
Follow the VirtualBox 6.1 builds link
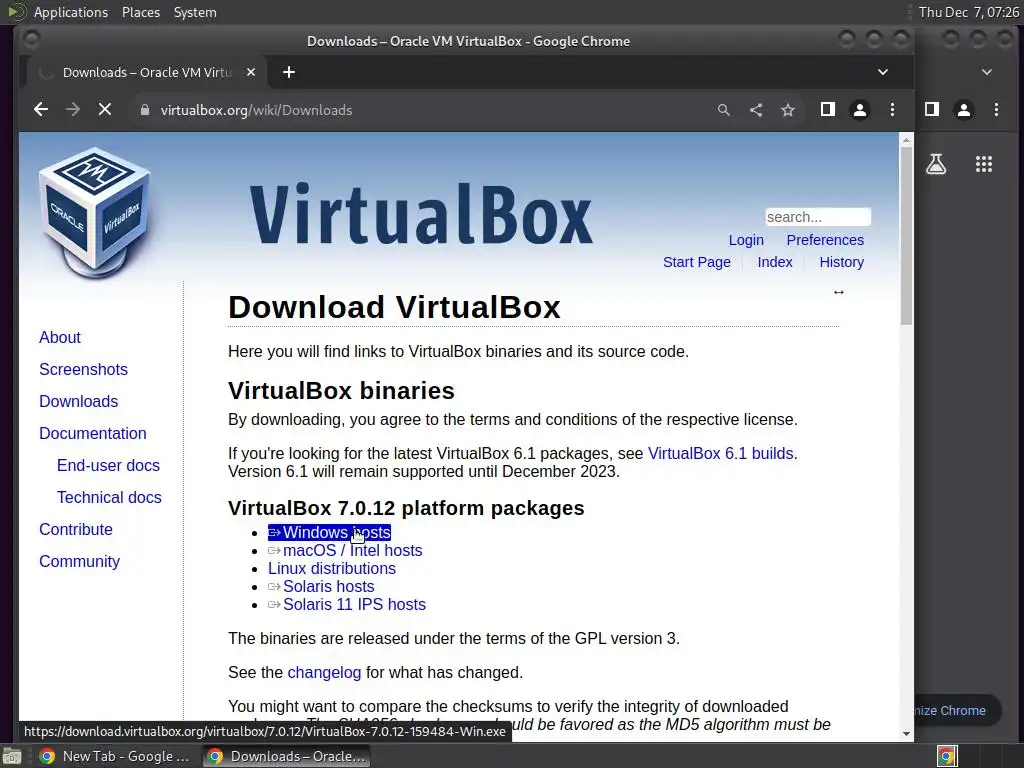[x=720, y=454]
